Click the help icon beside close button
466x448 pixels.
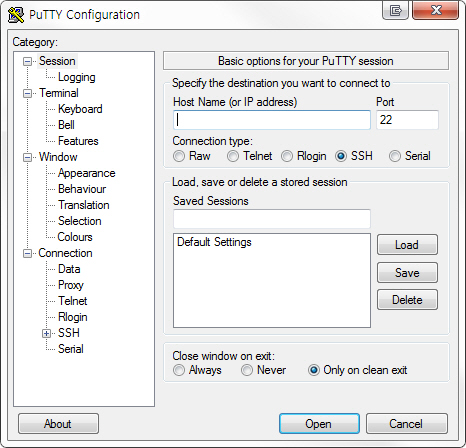(395, 10)
